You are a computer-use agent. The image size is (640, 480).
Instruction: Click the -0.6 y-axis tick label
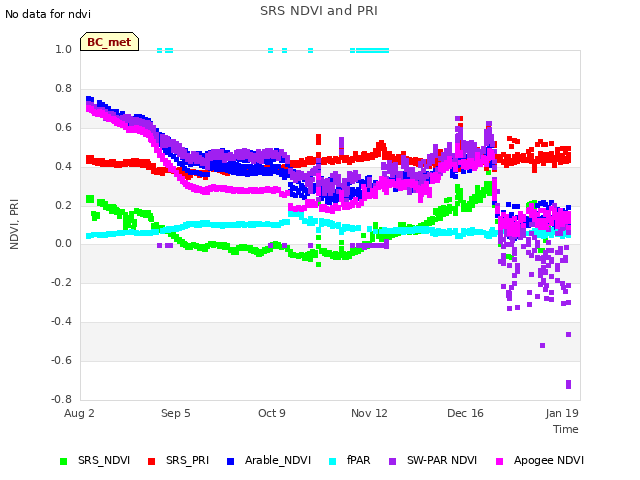pyautogui.click(x=61, y=360)
